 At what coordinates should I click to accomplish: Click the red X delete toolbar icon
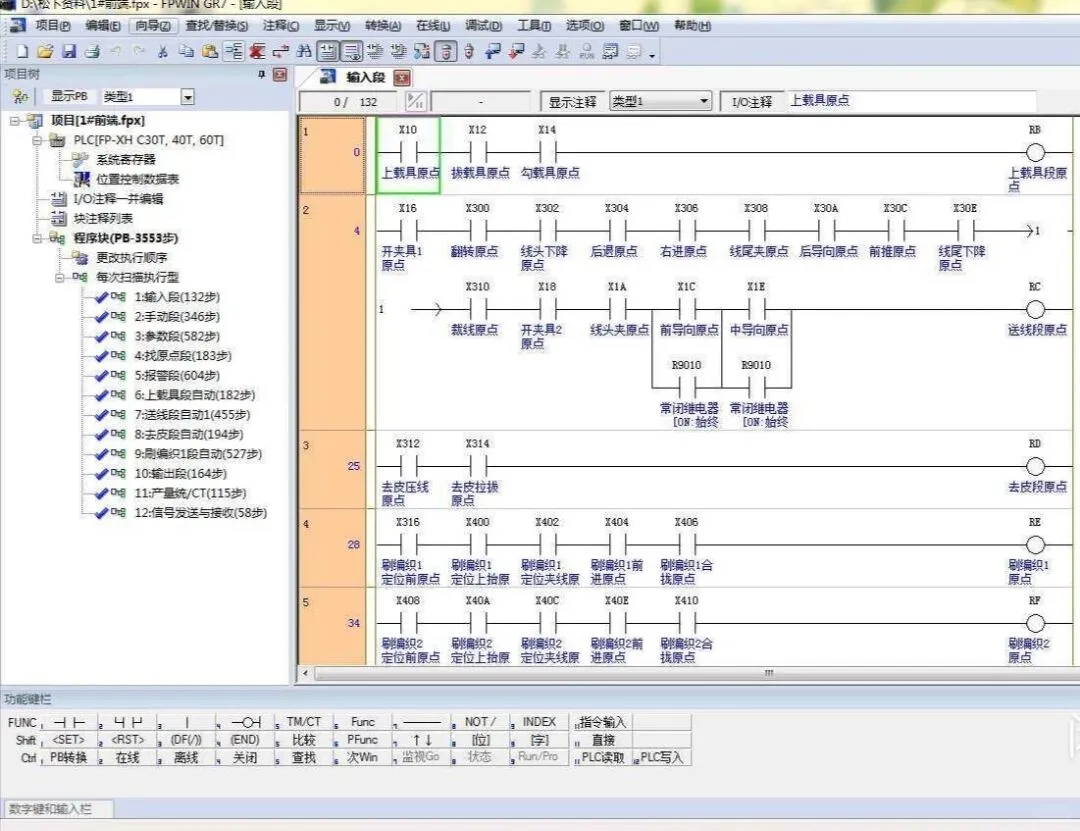[258, 51]
